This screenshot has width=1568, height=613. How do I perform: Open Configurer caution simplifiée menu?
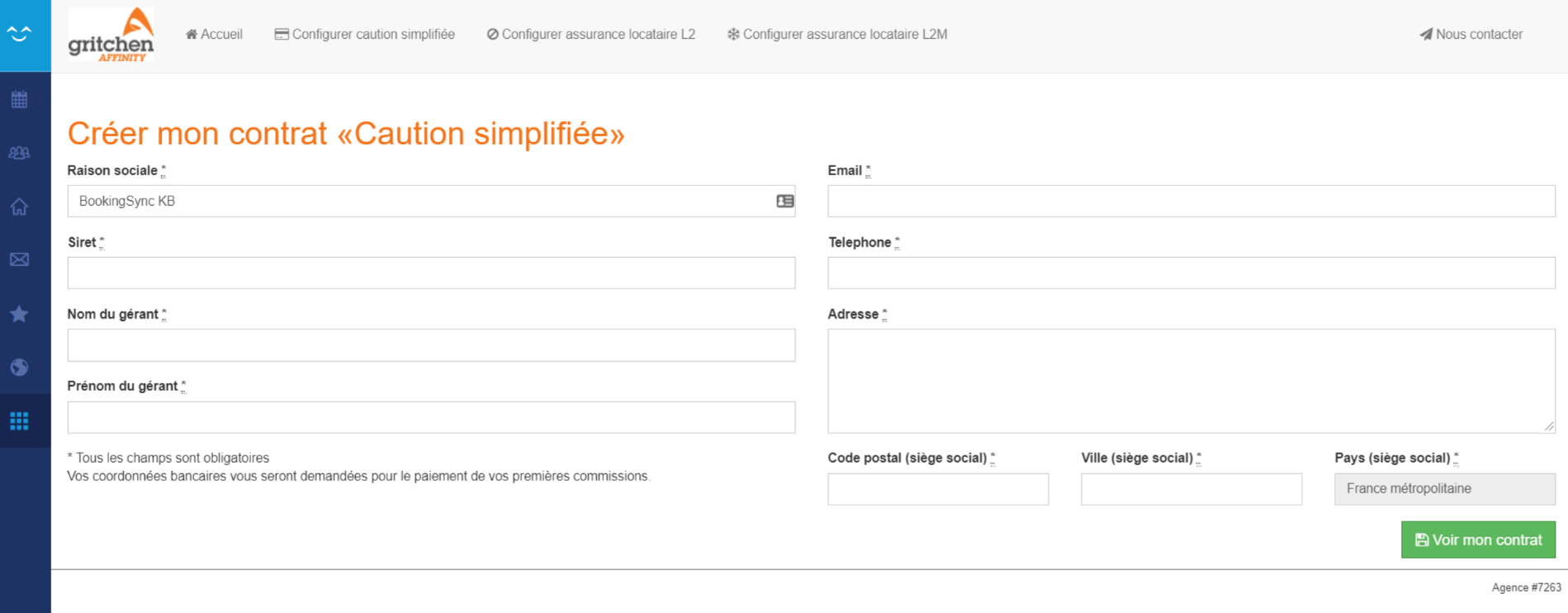pyautogui.click(x=364, y=34)
